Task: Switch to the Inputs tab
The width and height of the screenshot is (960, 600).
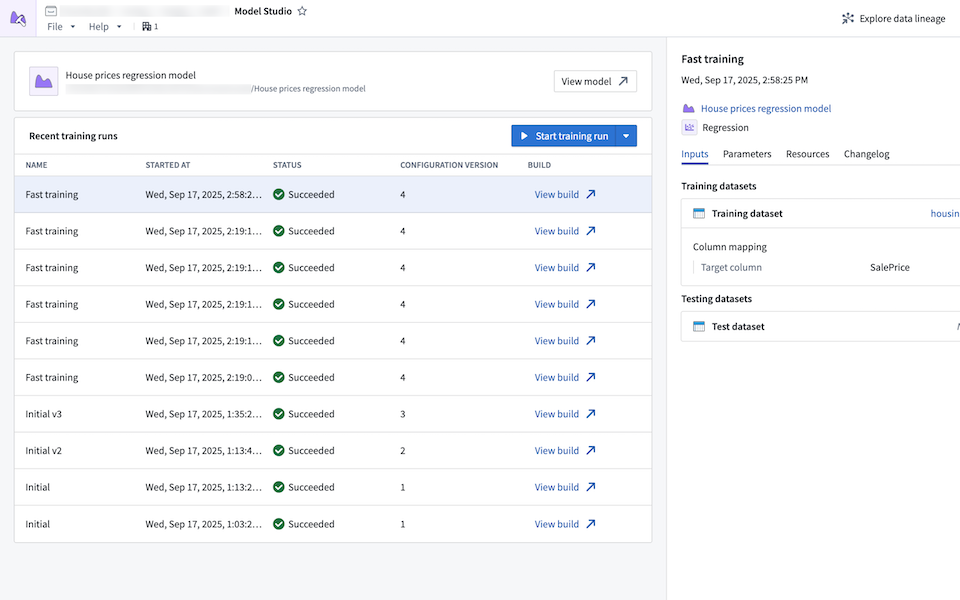Action: point(695,154)
